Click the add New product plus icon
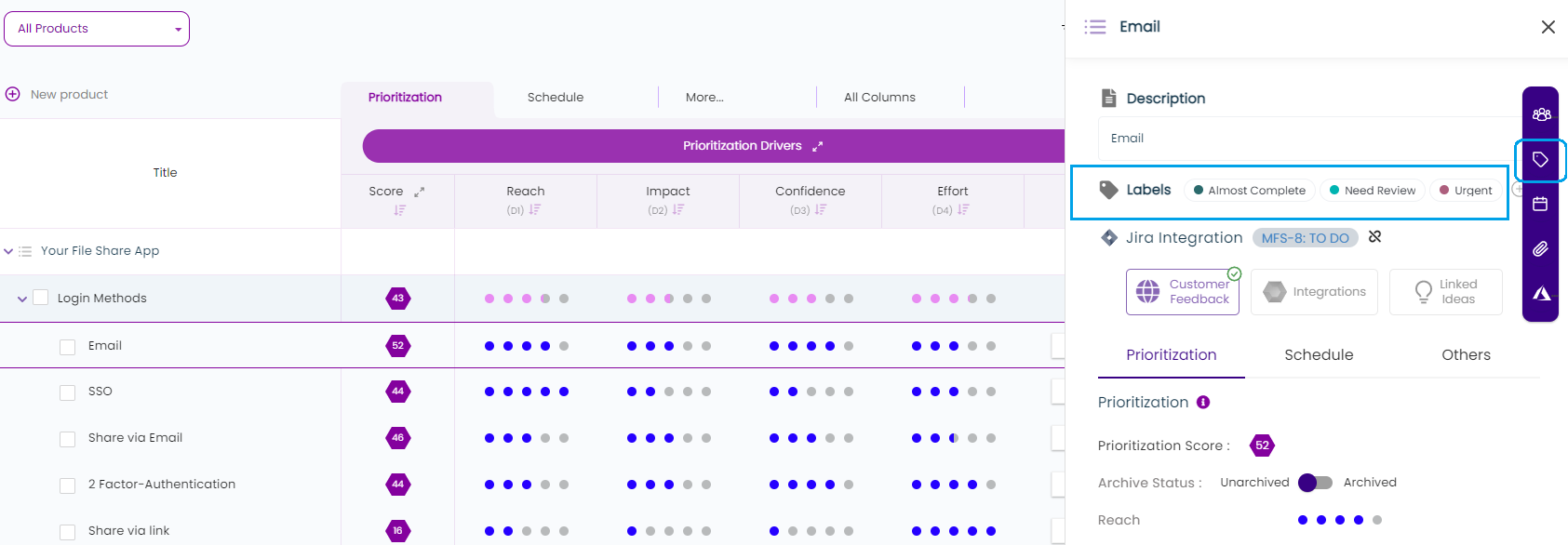Screen dimensions: 1568x545 (13, 94)
